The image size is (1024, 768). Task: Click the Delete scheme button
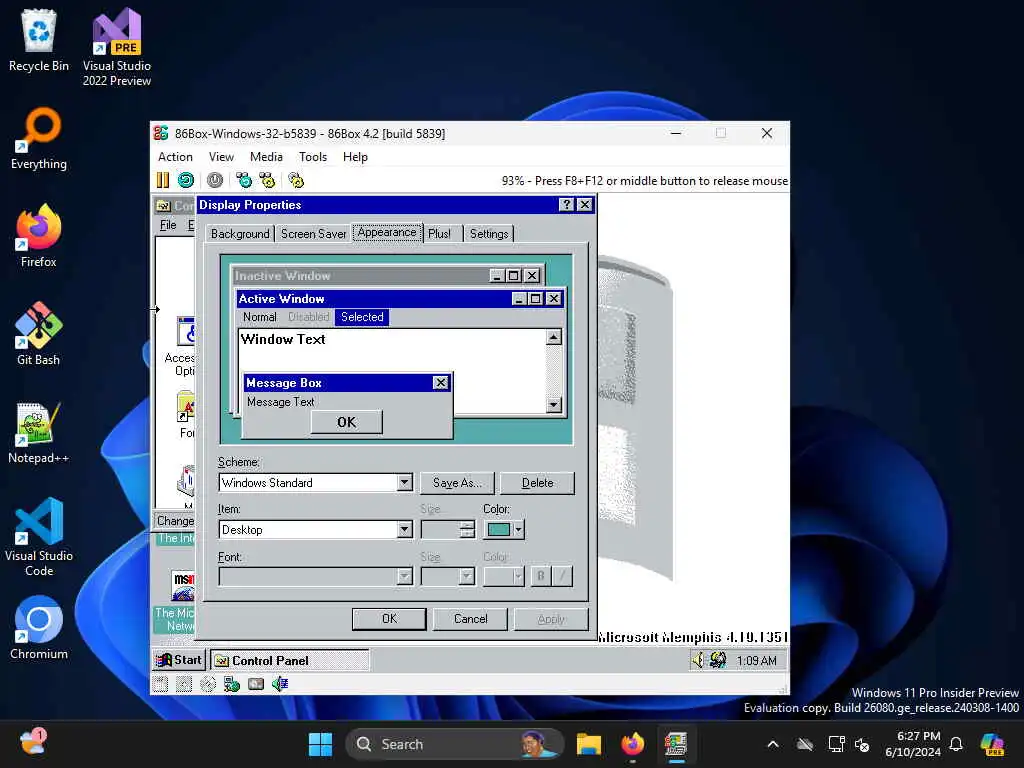(x=537, y=483)
